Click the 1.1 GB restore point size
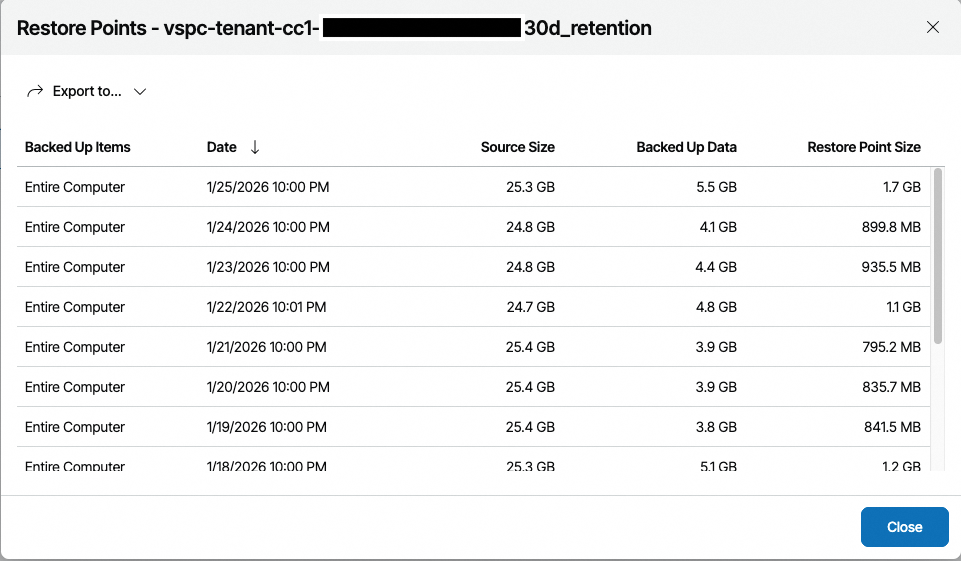This screenshot has height=561, width=961. coord(904,307)
